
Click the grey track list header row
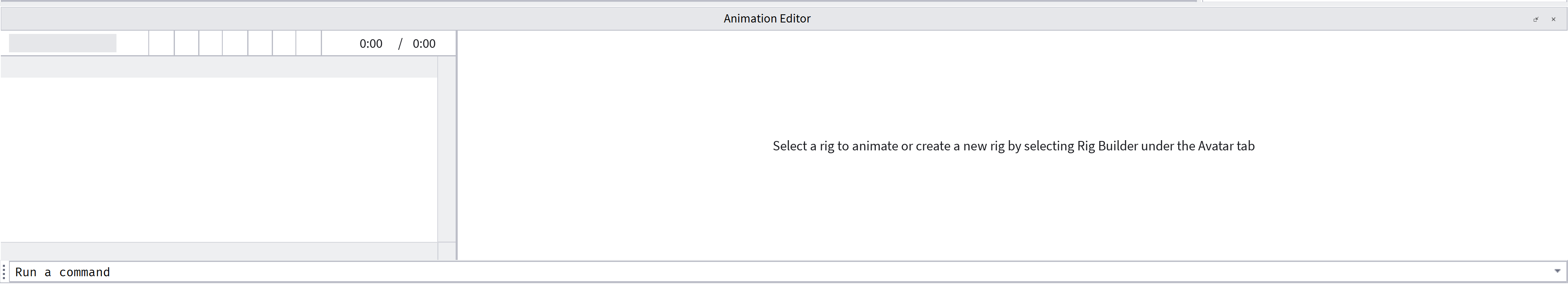[219, 67]
